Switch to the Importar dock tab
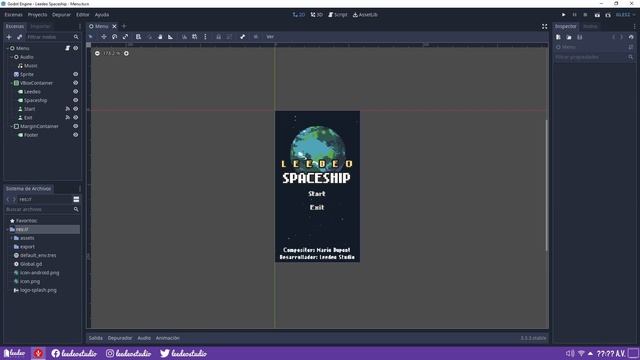 pyautogui.click(x=40, y=26)
